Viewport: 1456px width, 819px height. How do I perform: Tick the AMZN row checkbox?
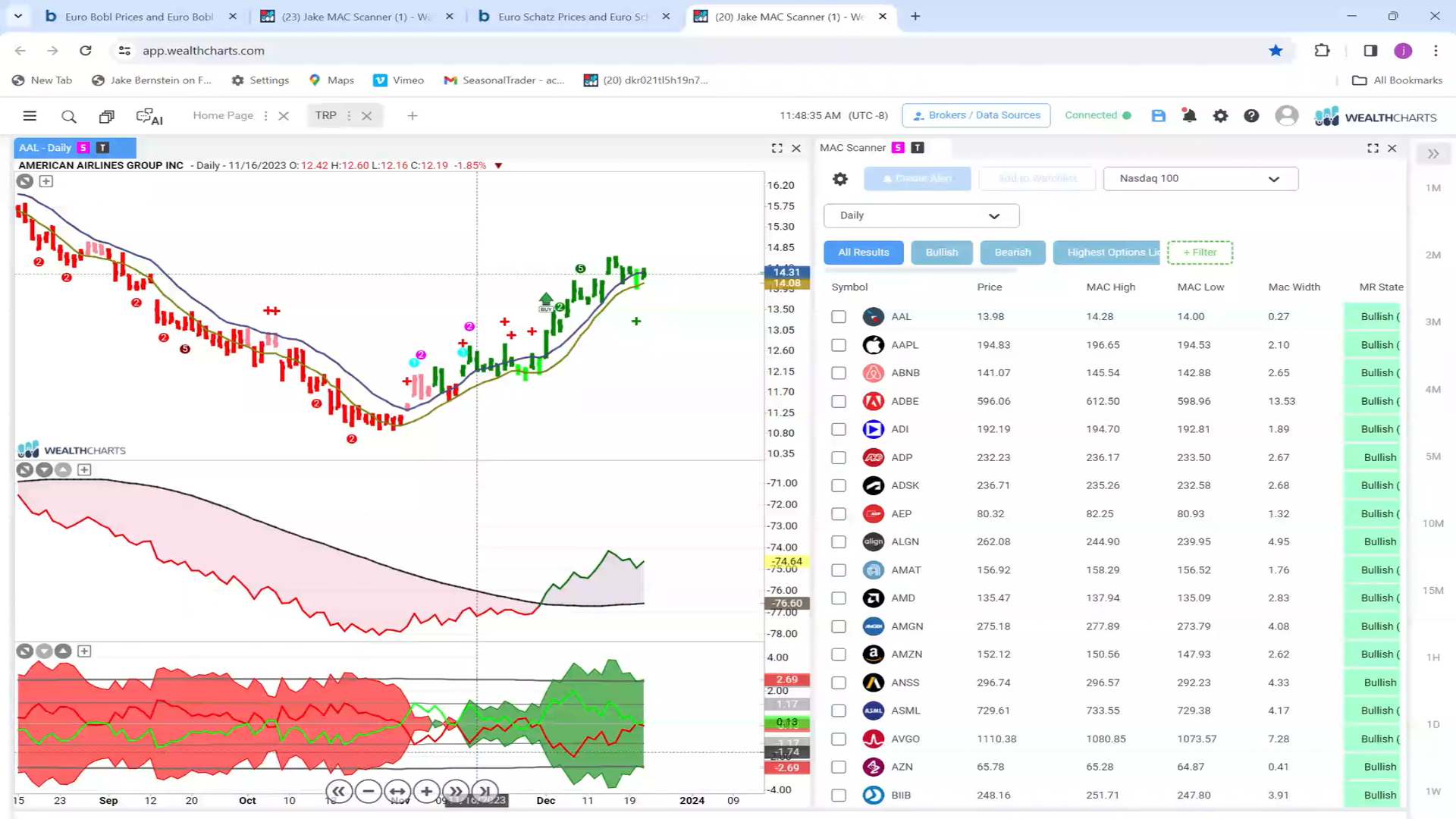pos(839,654)
